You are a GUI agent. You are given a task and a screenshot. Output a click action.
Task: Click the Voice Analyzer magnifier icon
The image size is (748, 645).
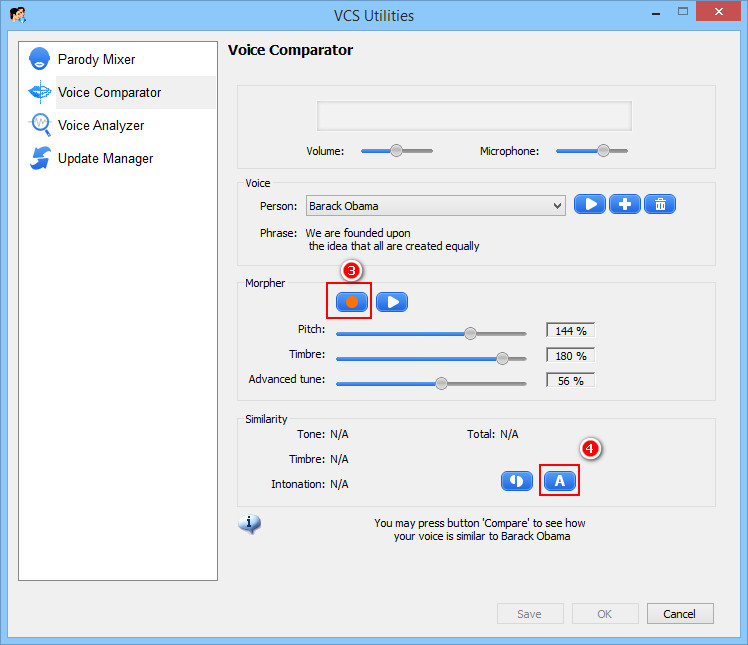pyautogui.click(x=40, y=125)
